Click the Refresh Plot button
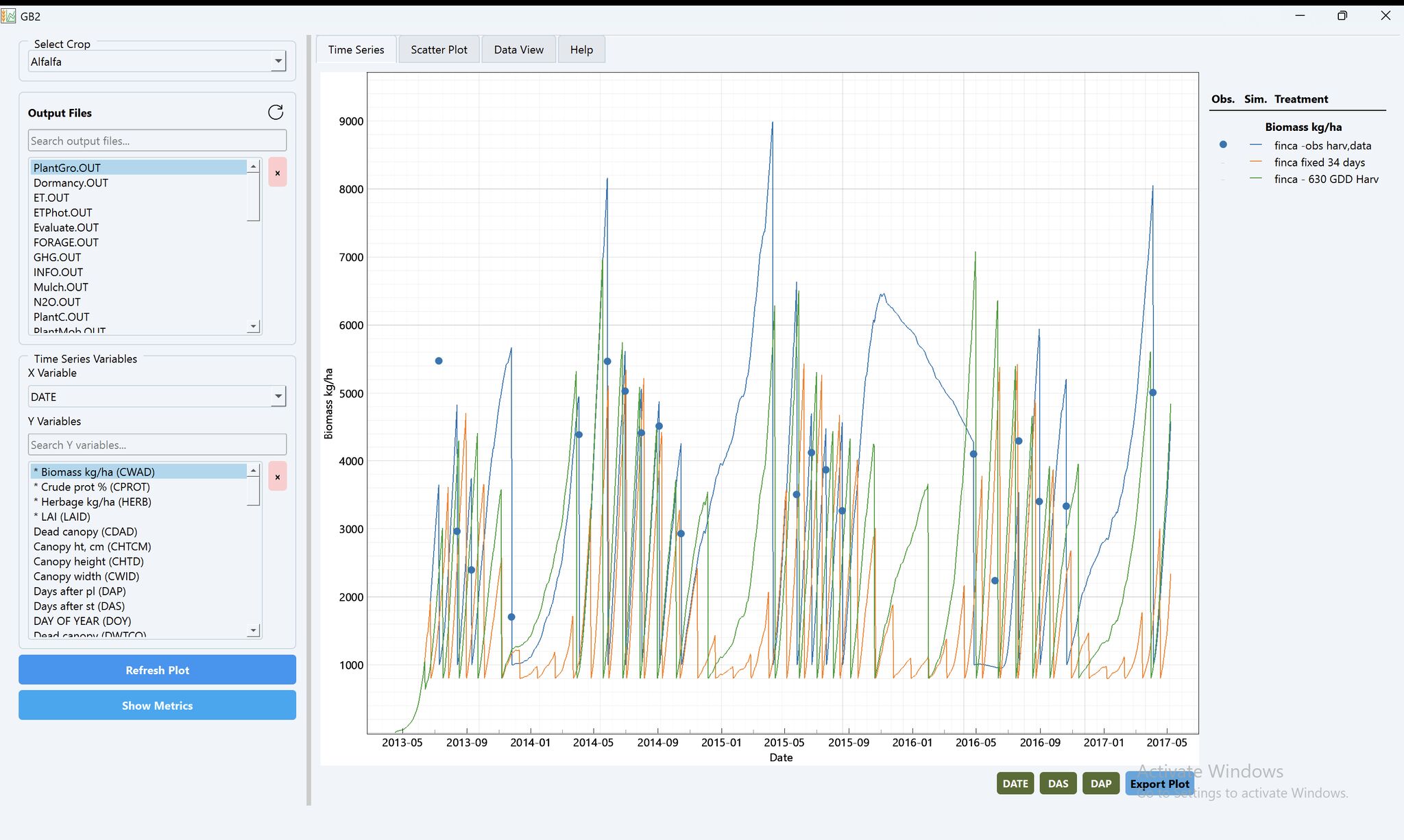 pyautogui.click(x=156, y=669)
